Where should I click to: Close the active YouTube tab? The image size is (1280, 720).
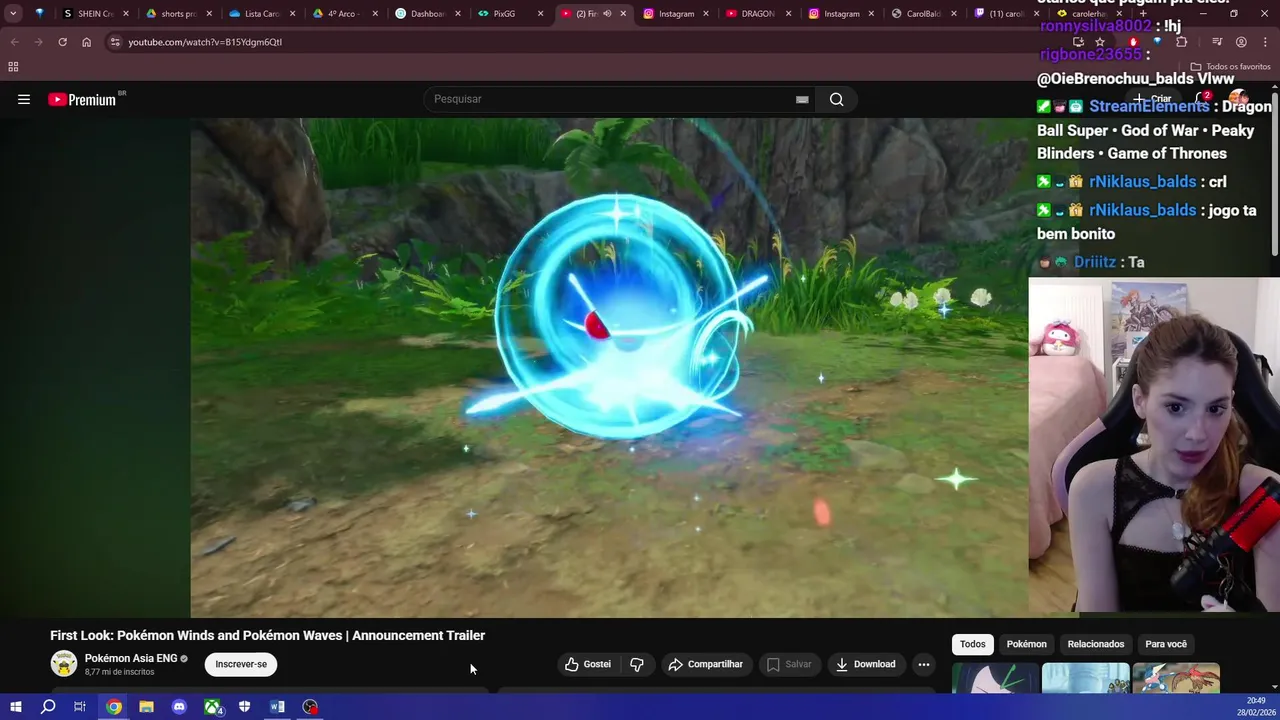pos(623,14)
